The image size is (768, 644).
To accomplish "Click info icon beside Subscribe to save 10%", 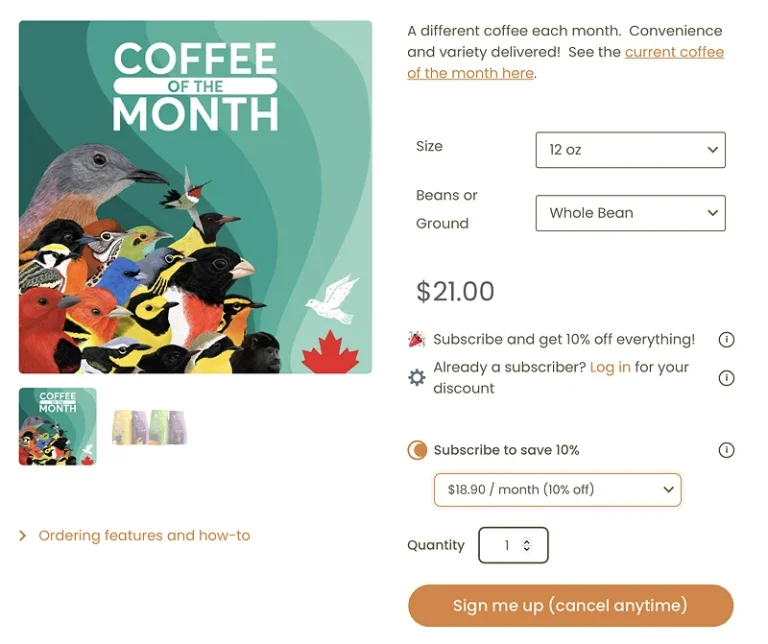I will [x=727, y=450].
